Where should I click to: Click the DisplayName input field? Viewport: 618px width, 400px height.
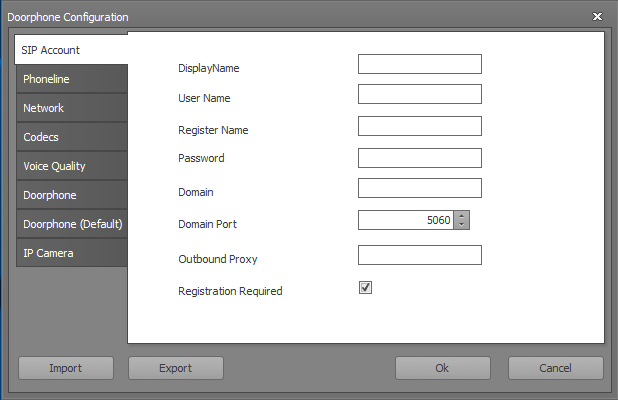point(420,64)
